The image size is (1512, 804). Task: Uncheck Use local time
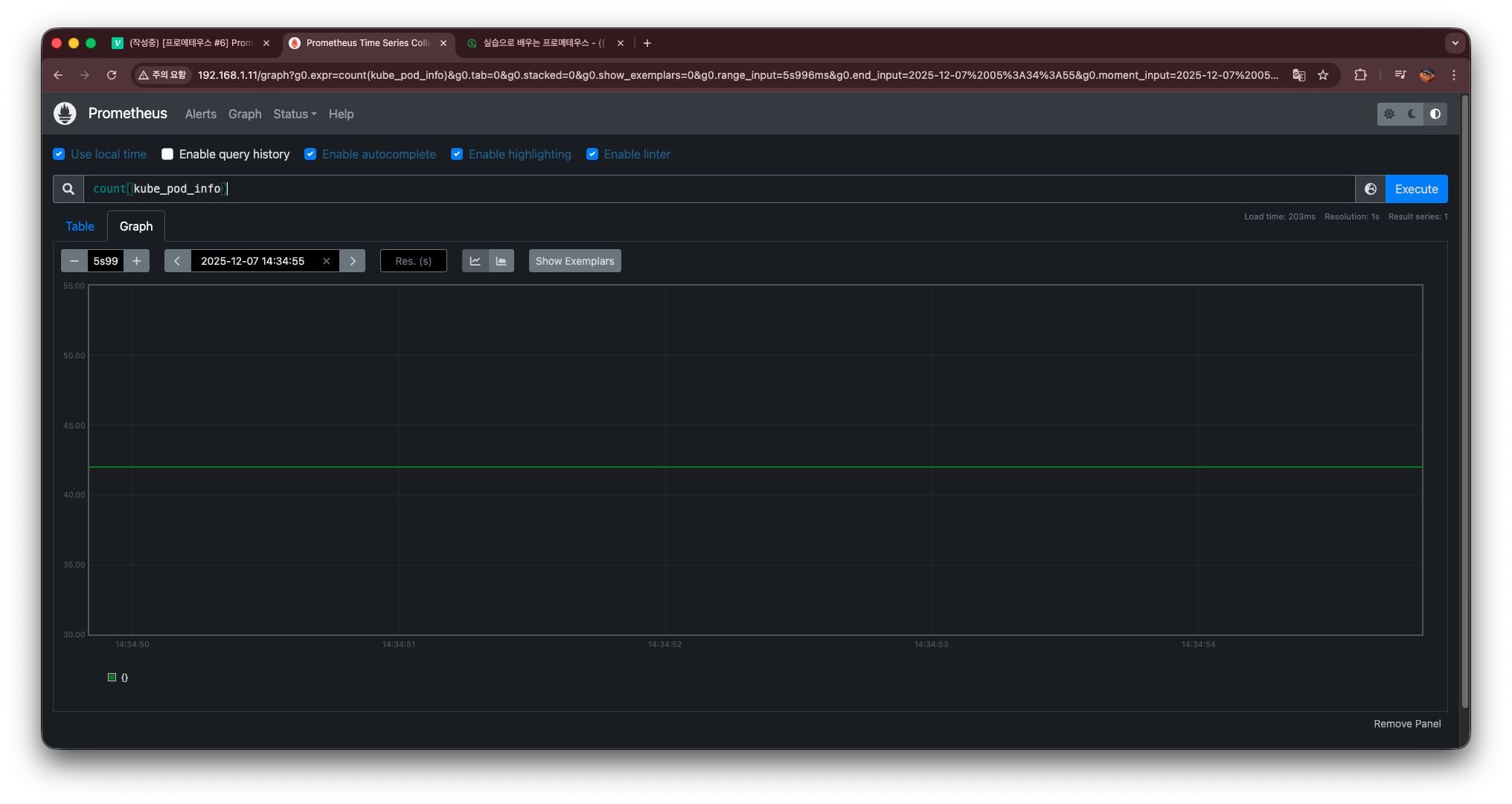(x=59, y=154)
